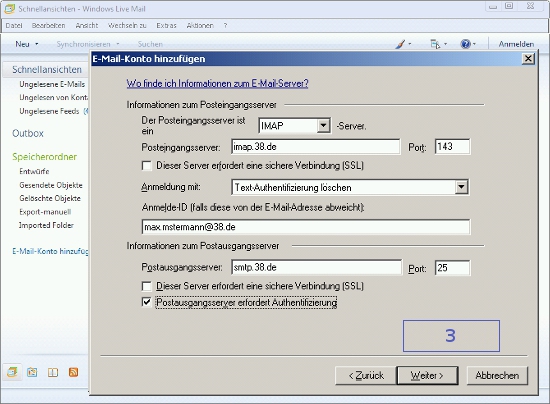Select Ungelesen von Kontakten in sidebar
The image size is (550, 404).
(54, 97)
